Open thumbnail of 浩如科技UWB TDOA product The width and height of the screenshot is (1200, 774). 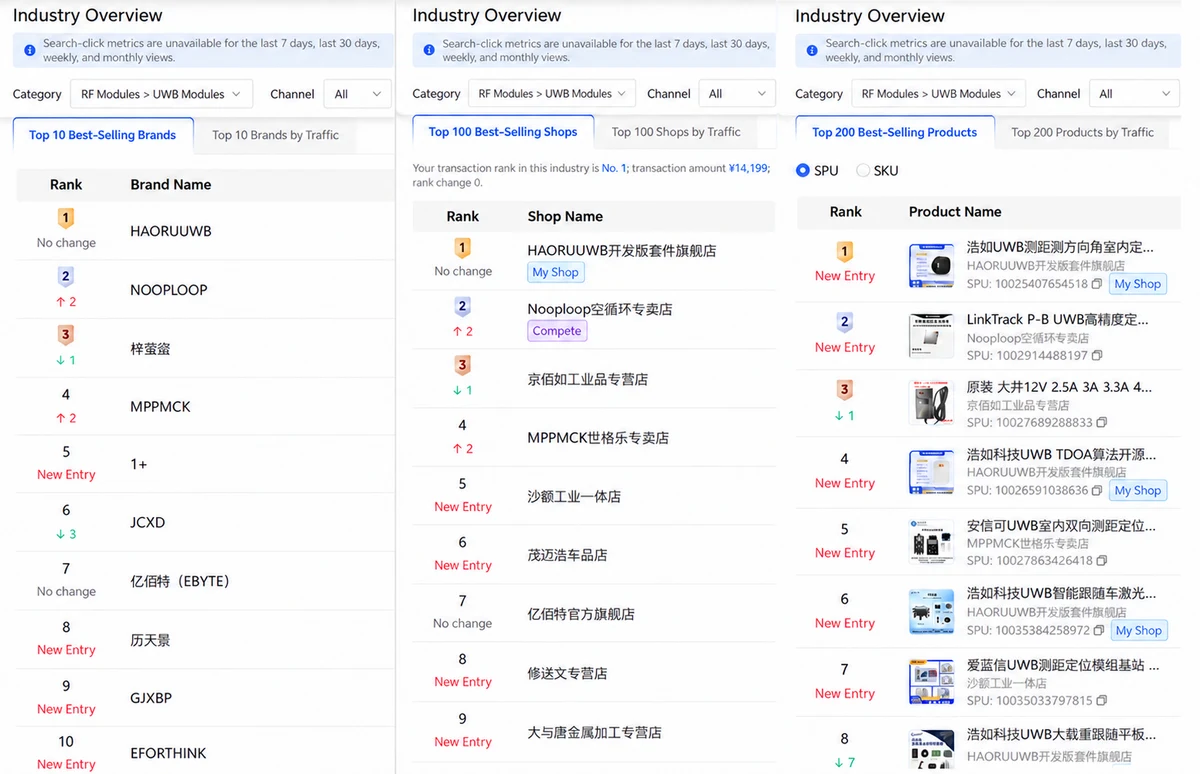931,472
